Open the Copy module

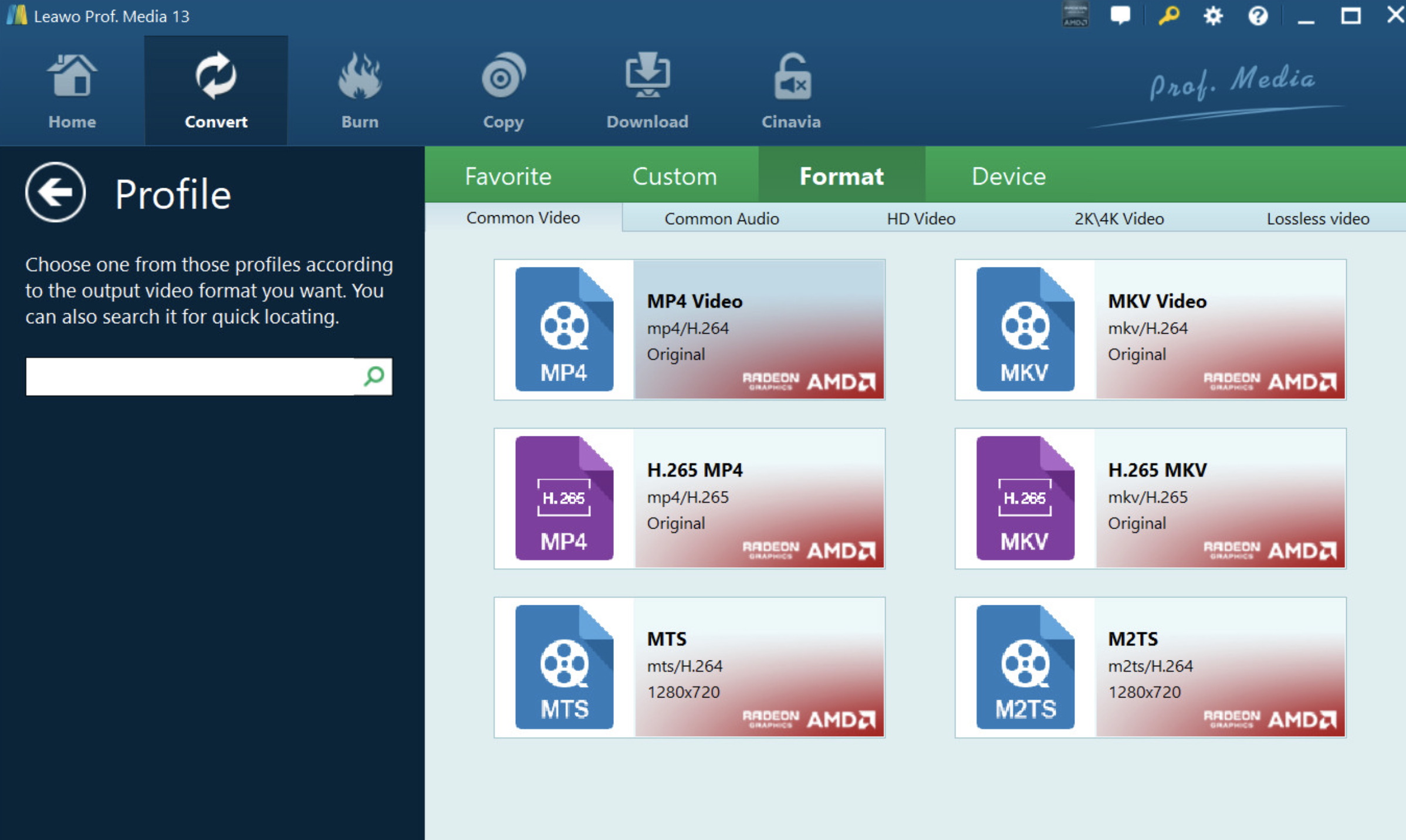(503, 91)
